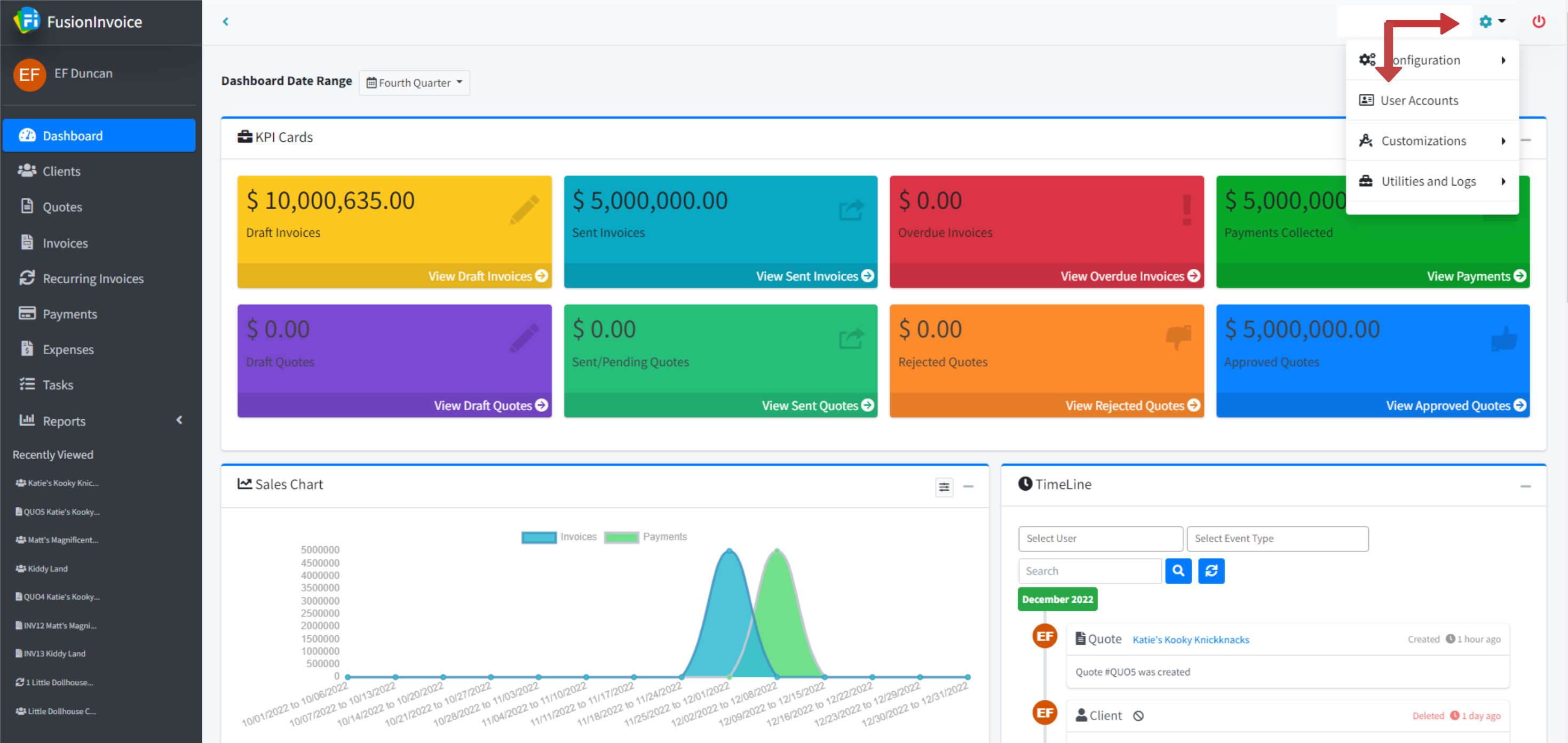Click the TimeLine Search text field

click(1089, 571)
